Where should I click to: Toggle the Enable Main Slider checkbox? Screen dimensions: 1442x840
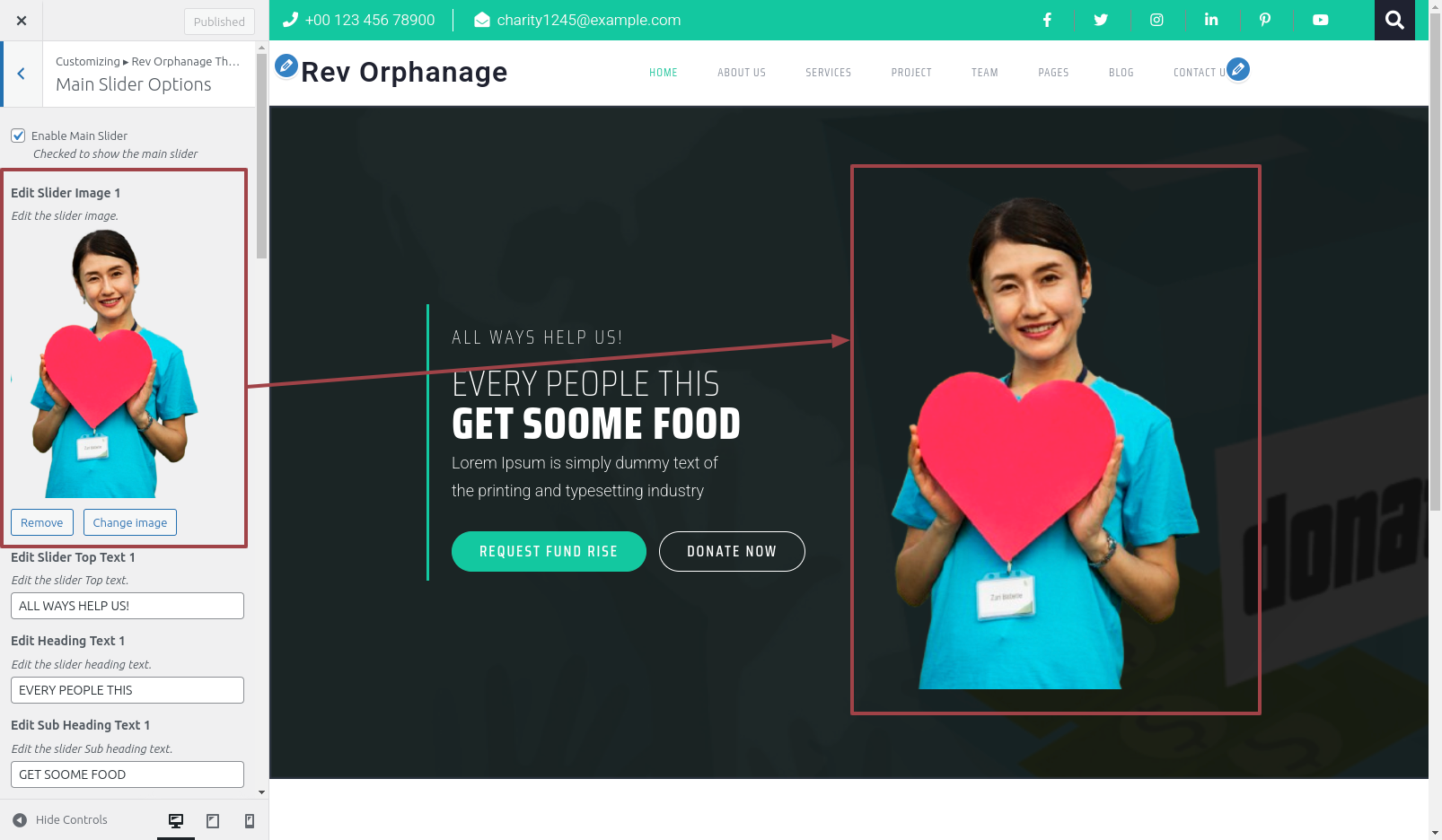pyautogui.click(x=18, y=136)
